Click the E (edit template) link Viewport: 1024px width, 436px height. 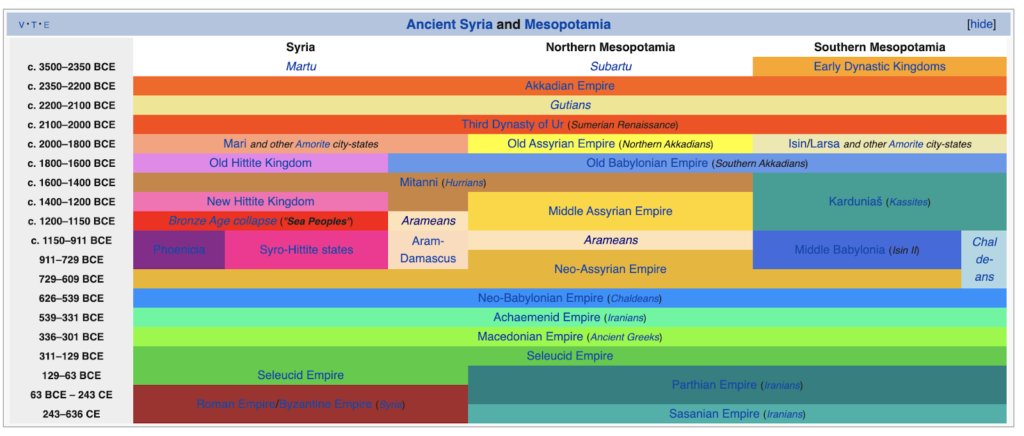coord(46,25)
